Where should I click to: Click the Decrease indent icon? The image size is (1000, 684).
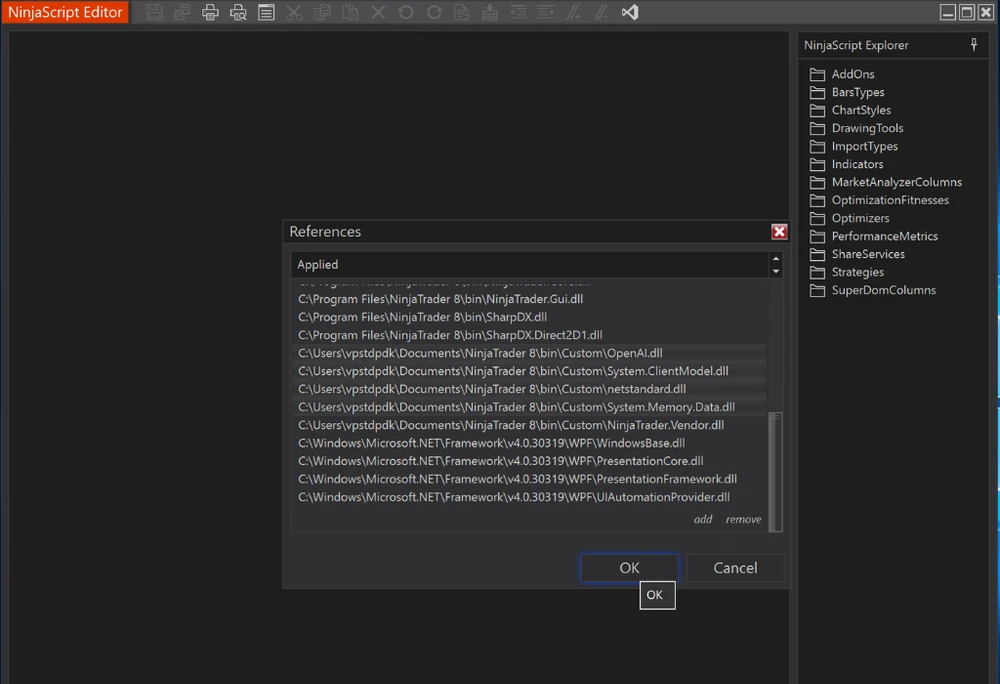click(x=518, y=12)
